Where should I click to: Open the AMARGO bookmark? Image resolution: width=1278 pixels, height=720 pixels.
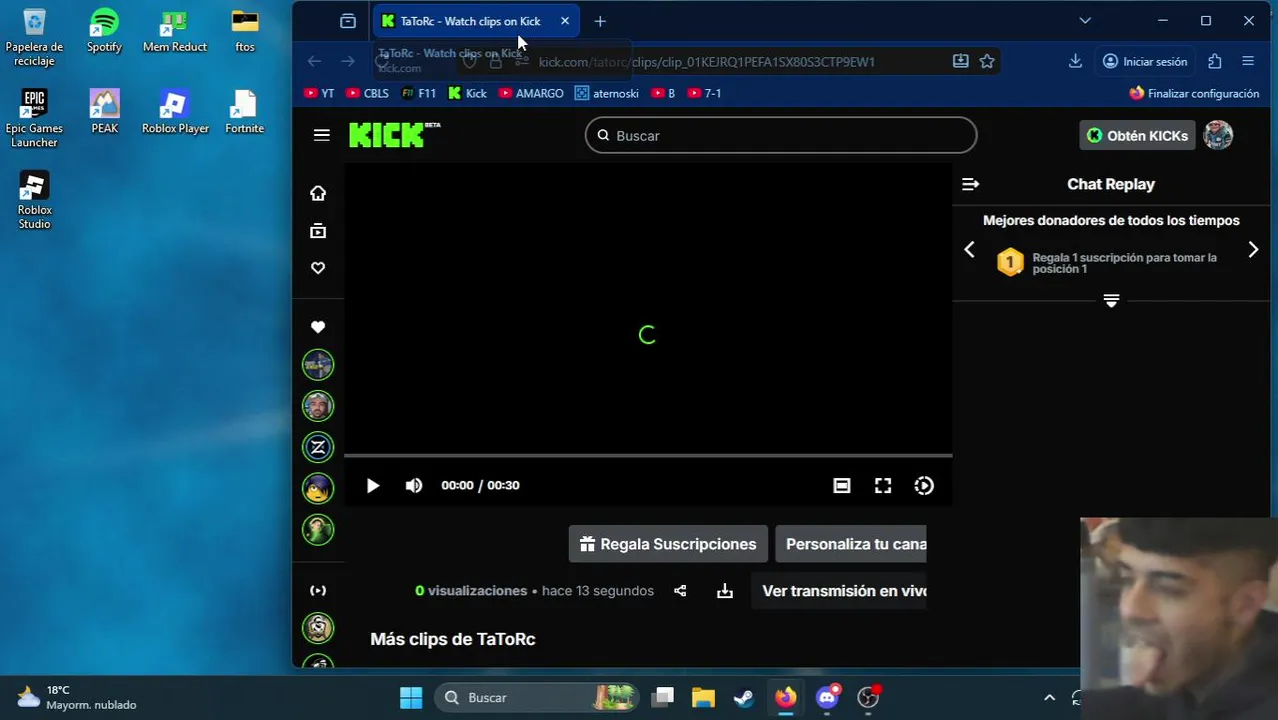point(531,93)
